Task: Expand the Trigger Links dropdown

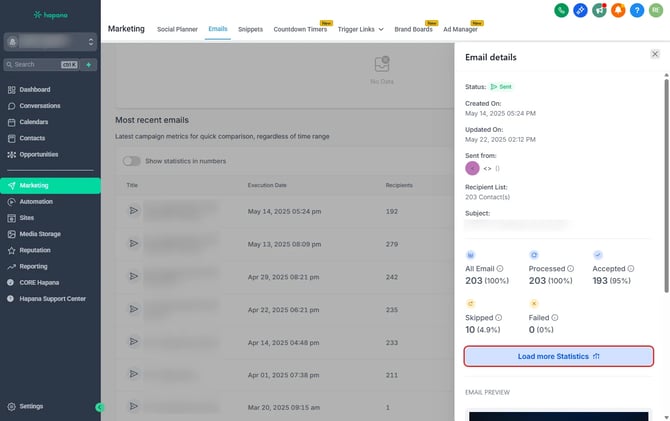Action: 361,30
